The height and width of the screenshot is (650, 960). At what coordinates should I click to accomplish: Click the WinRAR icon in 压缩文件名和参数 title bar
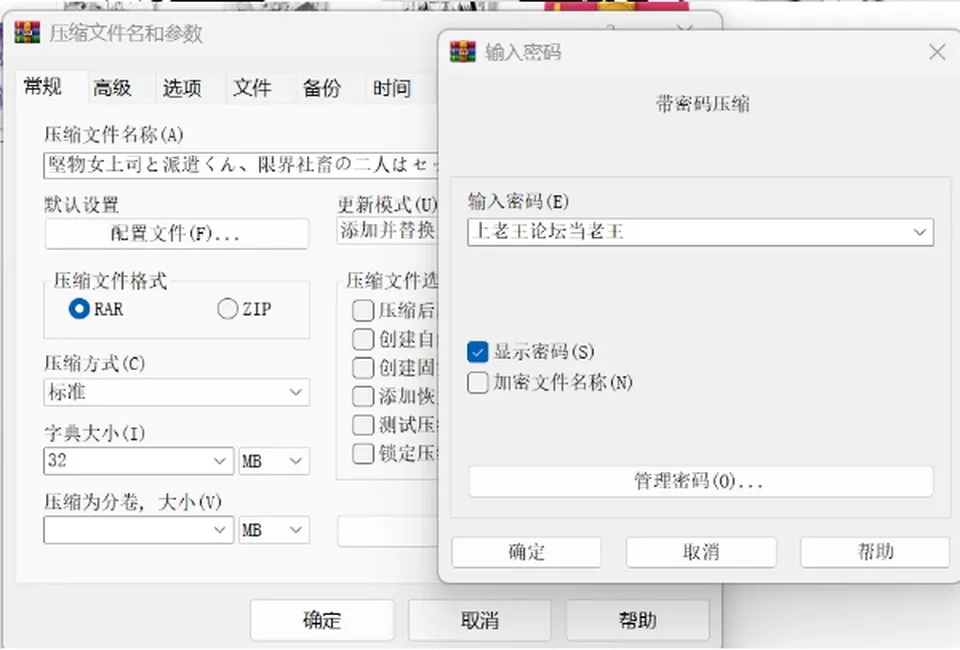[27, 32]
